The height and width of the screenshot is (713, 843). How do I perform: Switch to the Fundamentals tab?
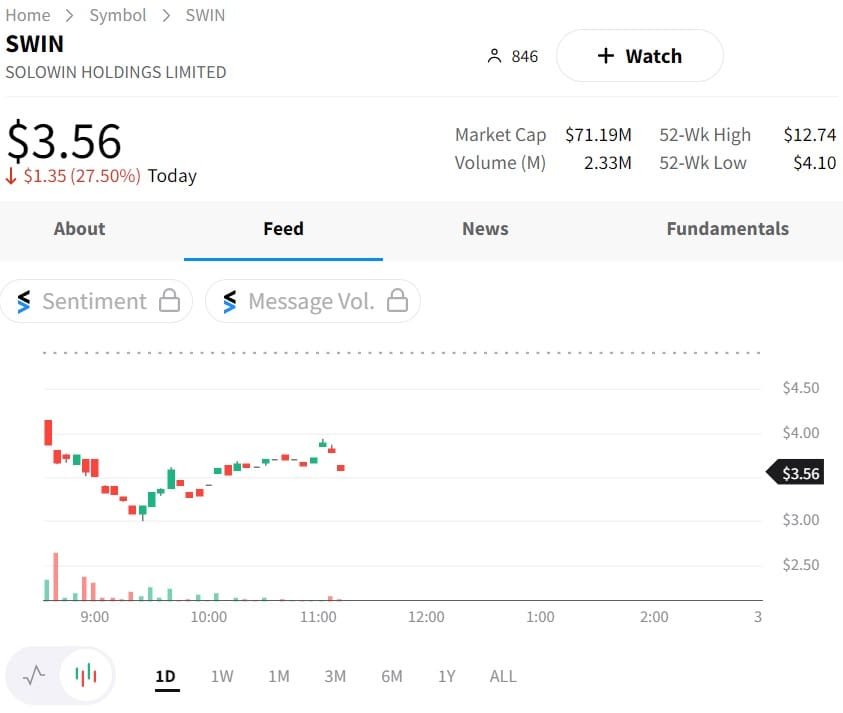pos(727,229)
